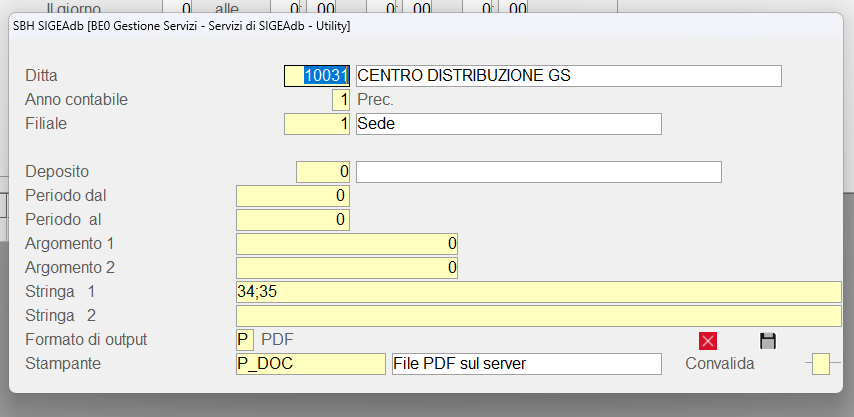Click into the Periodo al field

[x=292, y=219]
